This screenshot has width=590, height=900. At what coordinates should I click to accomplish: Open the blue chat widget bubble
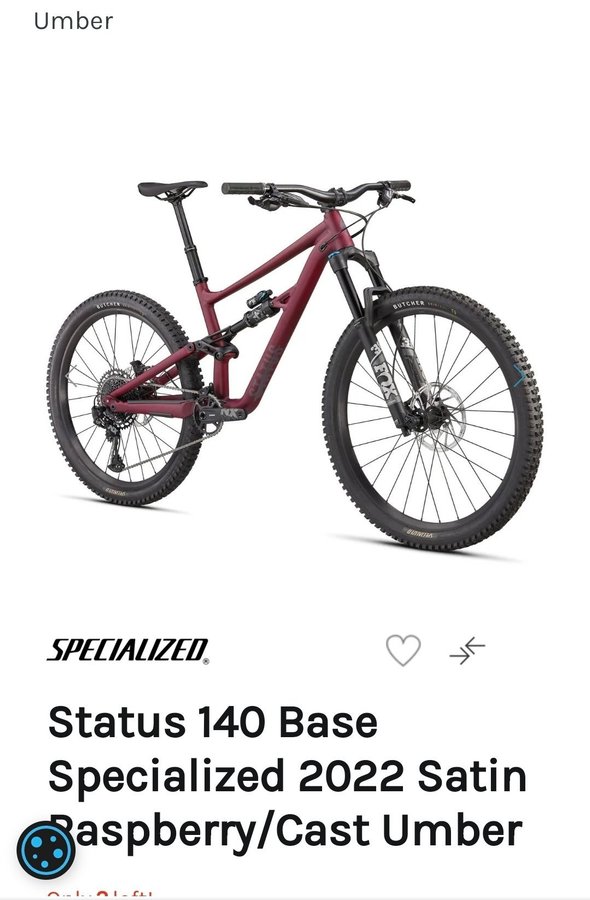point(45,850)
